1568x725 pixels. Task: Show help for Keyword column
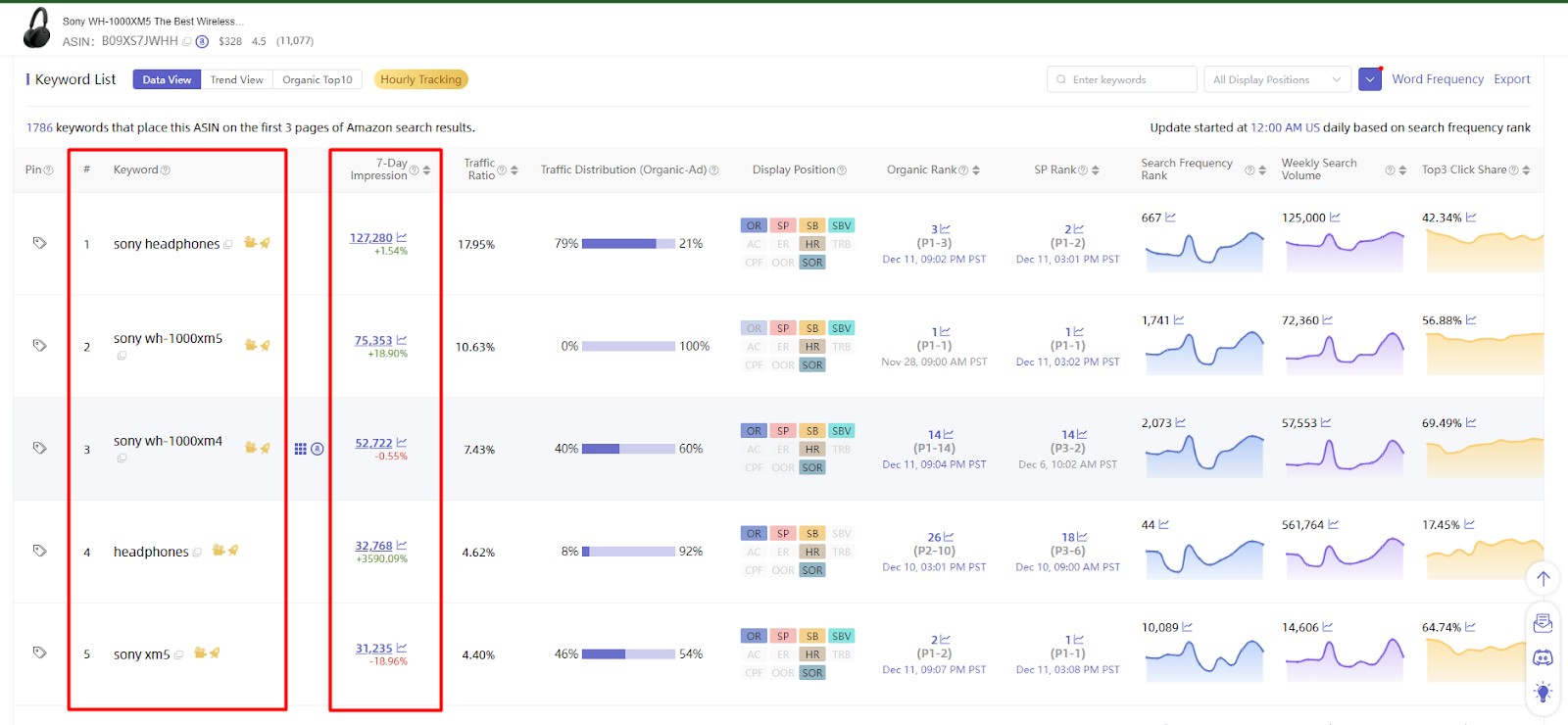pyautogui.click(x=166, y=170)
